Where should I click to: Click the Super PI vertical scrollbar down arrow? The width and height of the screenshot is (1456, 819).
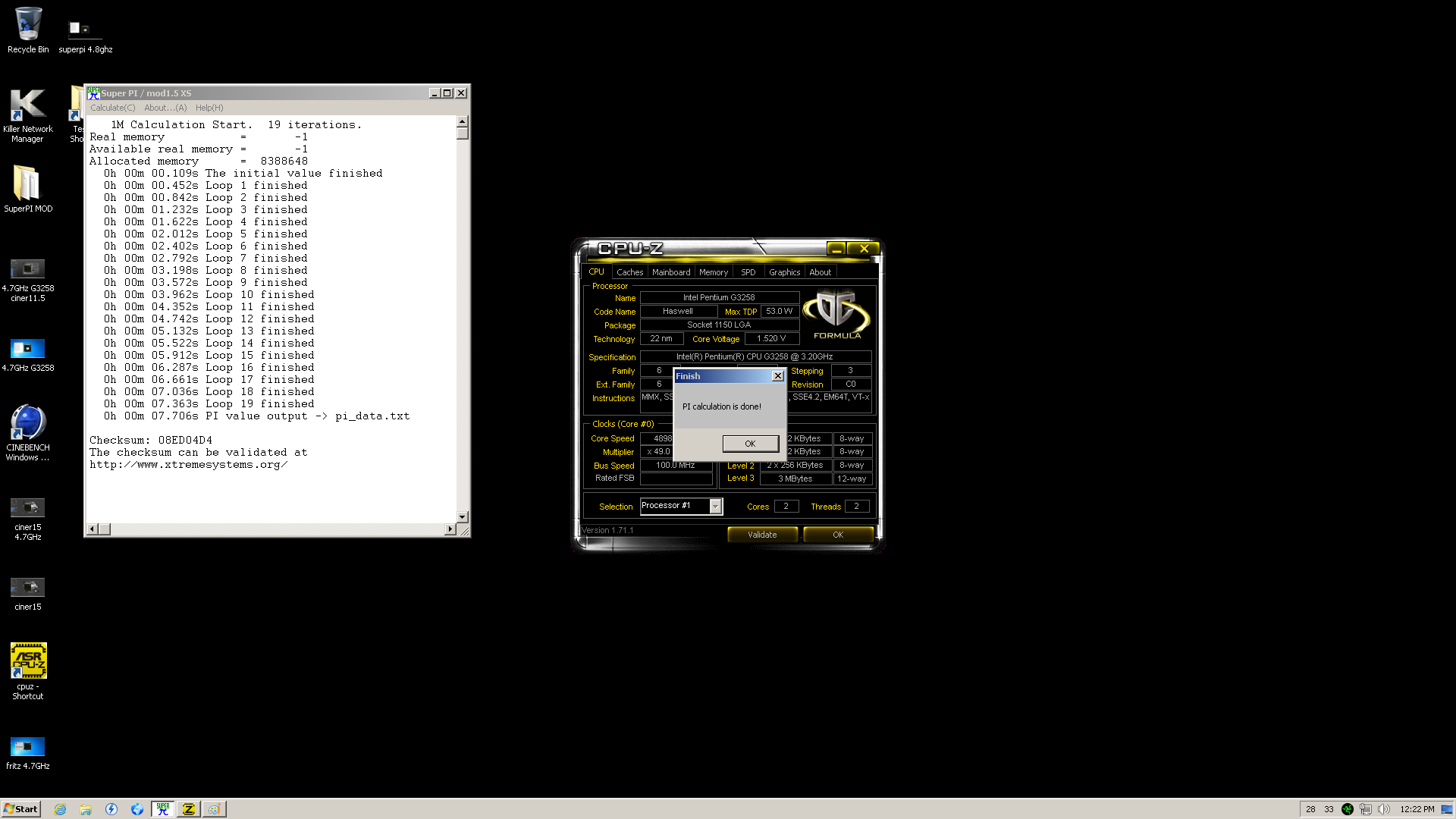463,517
